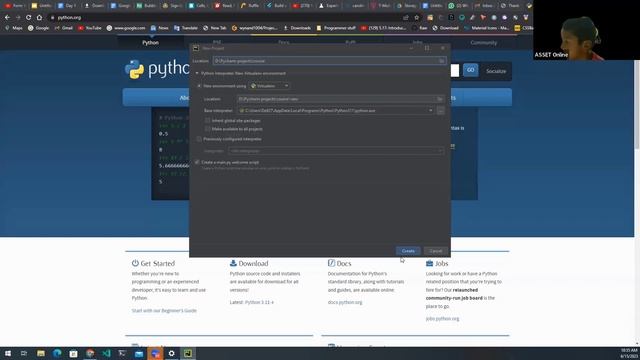Screen dimensions: 640x360
Task: Open the Get Started heading link
Action: (153, 264)
